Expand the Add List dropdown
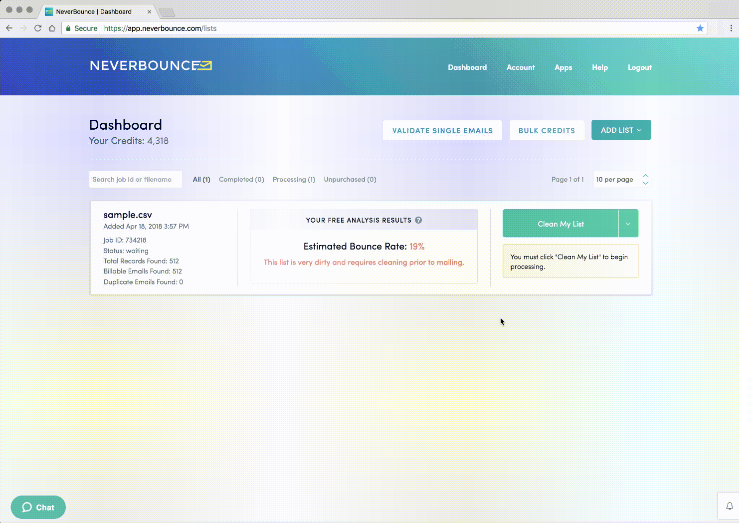This screenshot has width=739, height=523. [x=621, y=130]
